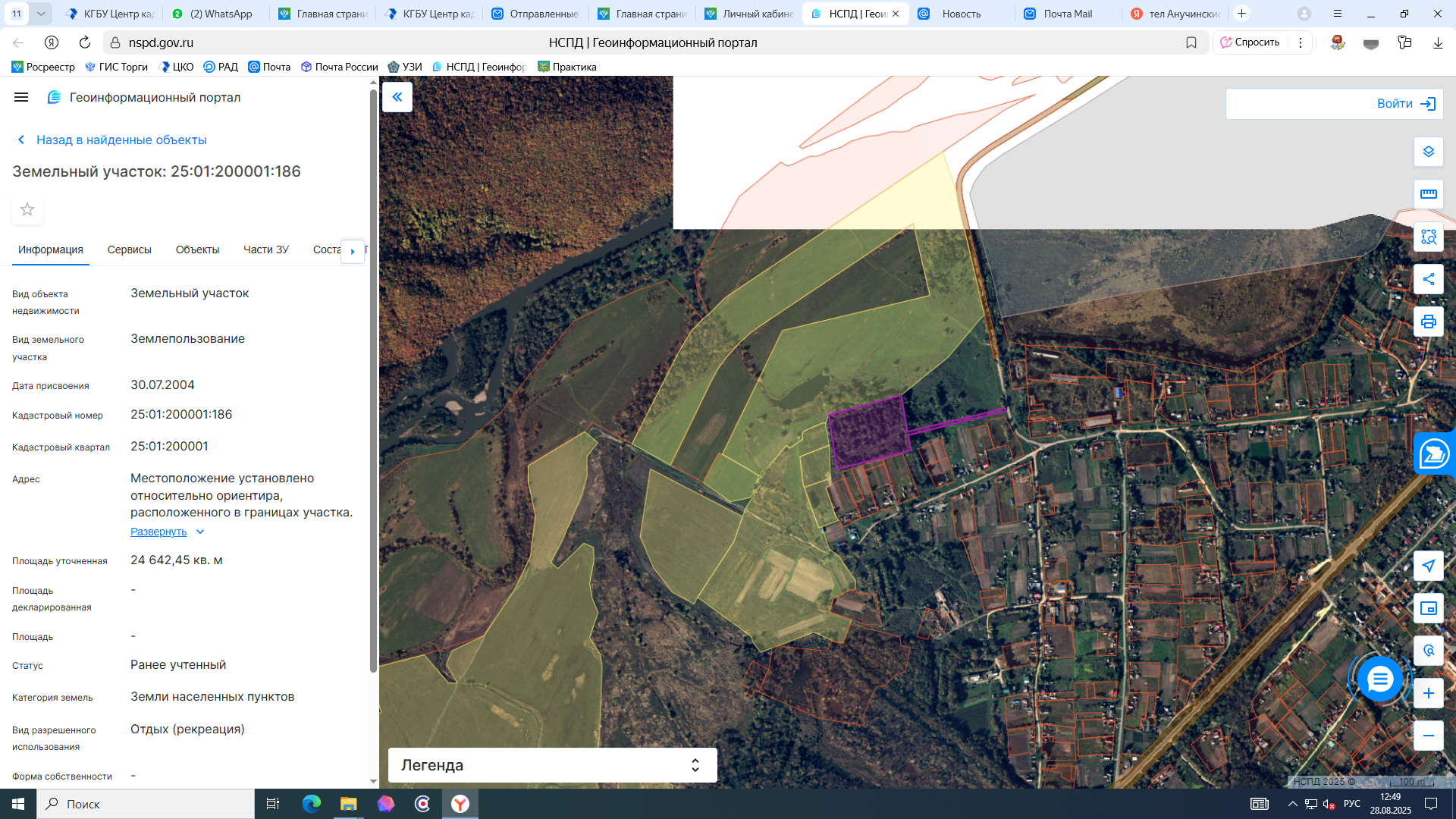Click the my location arrow icon
Viewport: 1456px width, 819px height.
(x=1428, y=566)
